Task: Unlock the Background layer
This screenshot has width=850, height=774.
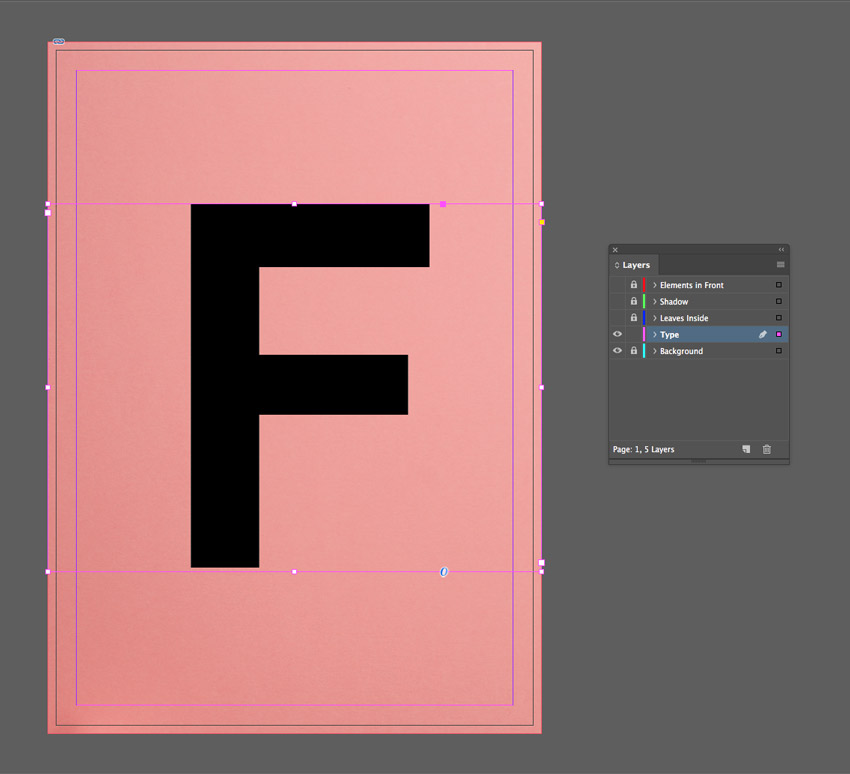Action: point(633,351)
